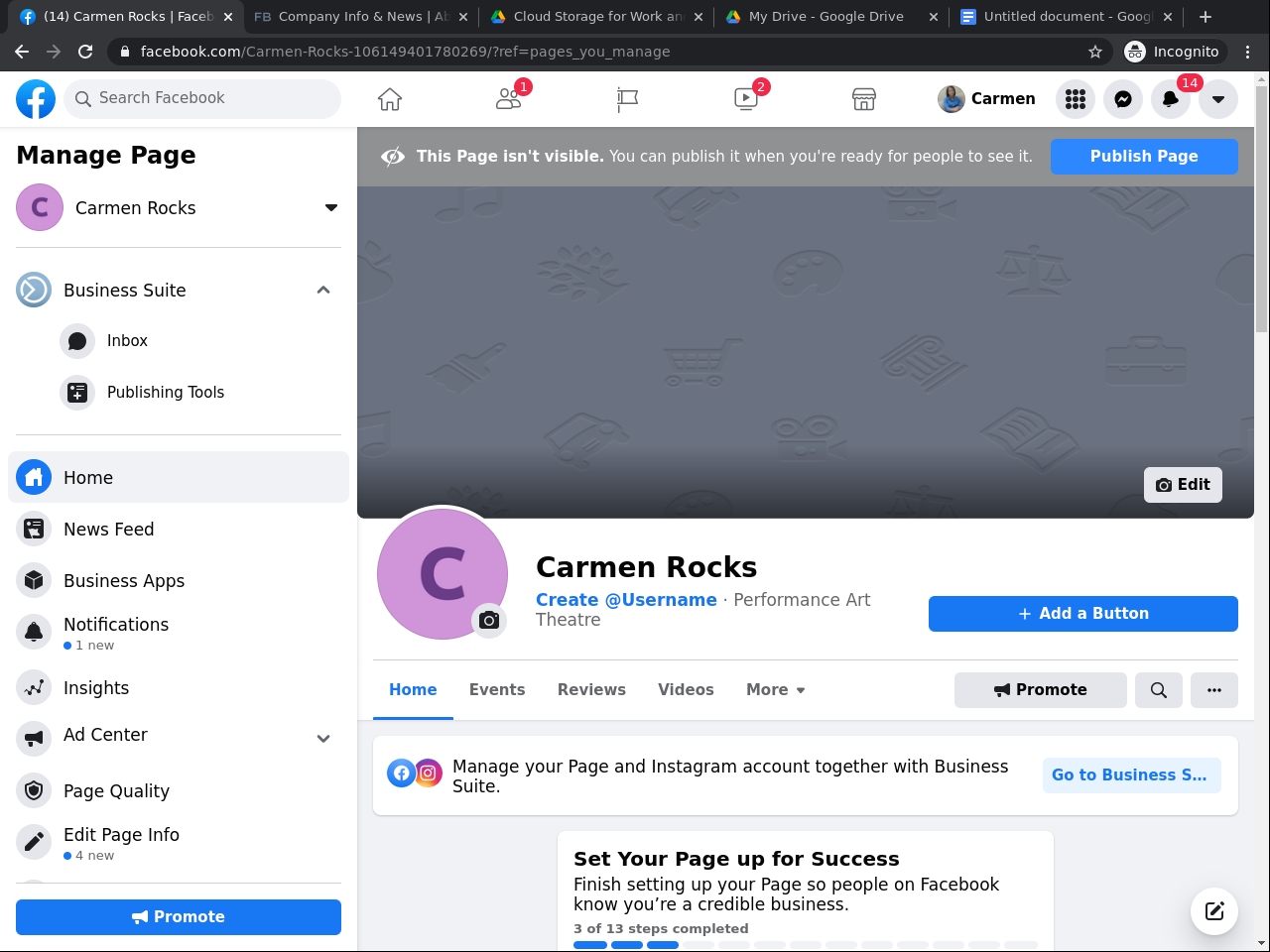Bookmark this page with star icon
1270x952 pixels.
[1095, 52]
